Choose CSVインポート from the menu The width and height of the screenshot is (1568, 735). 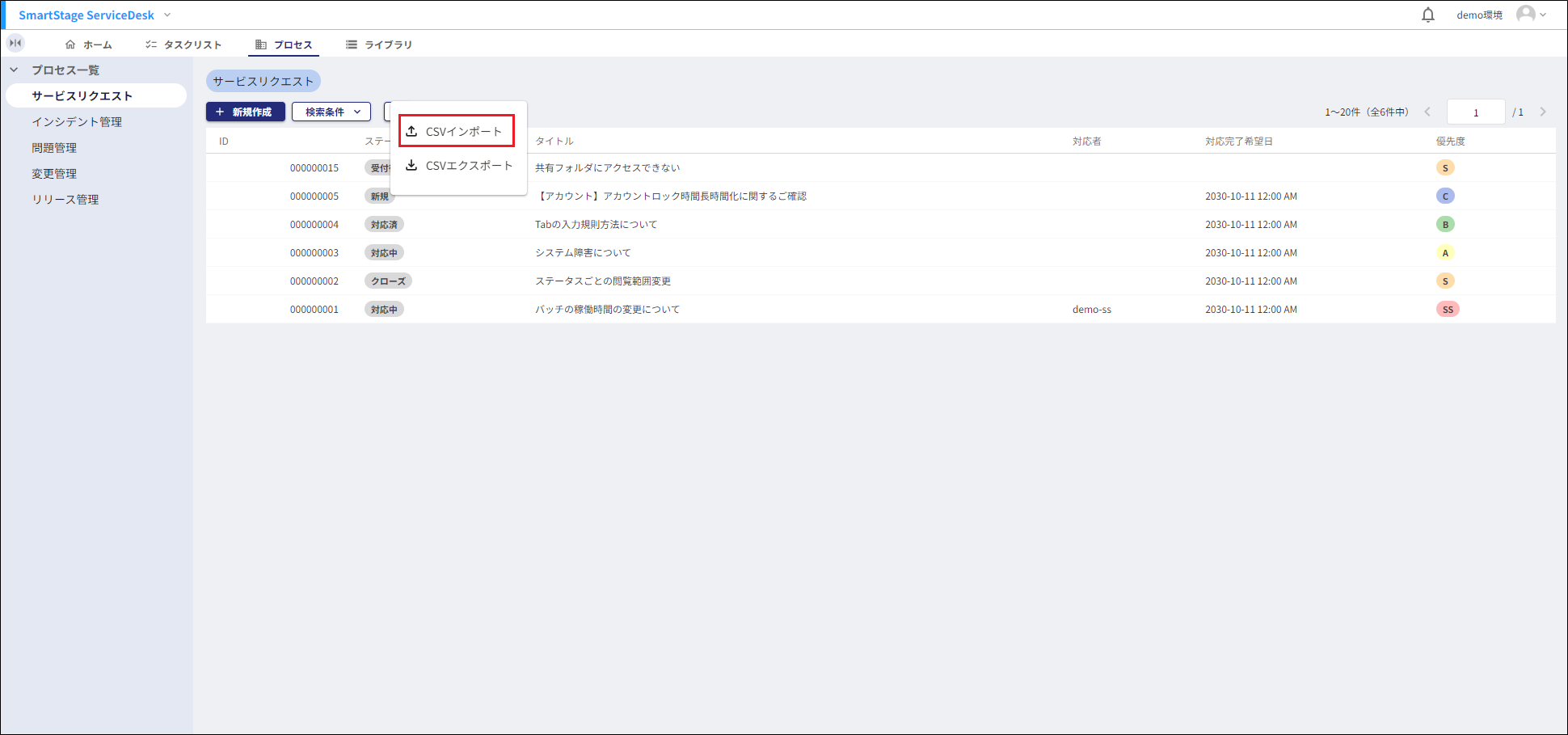(457, 131)
